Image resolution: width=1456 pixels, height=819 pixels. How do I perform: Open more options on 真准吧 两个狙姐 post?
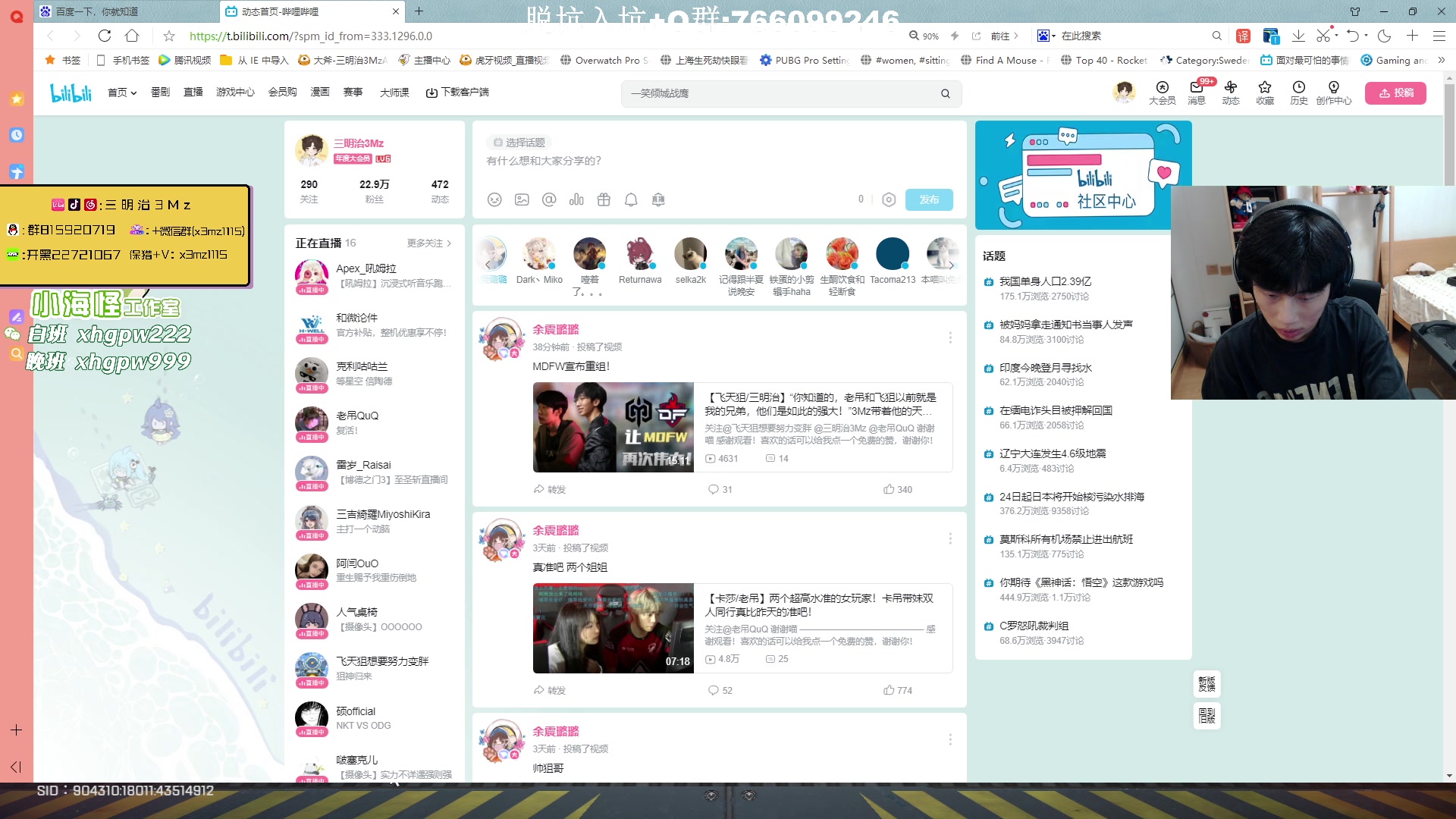[949, 538]
